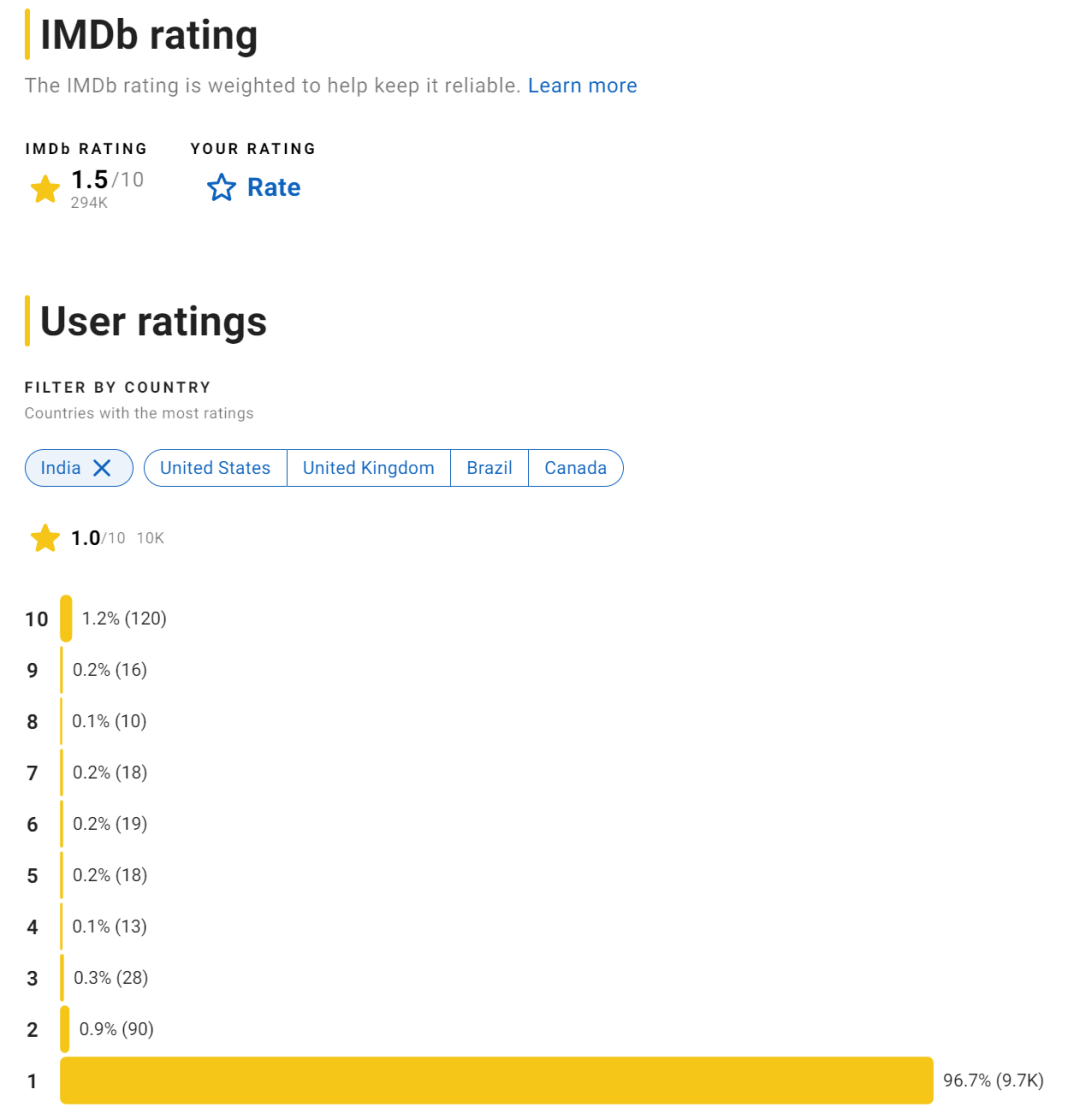
Task: Open the Learn more link
Action: pyautogui.click(x=583, y=85)
